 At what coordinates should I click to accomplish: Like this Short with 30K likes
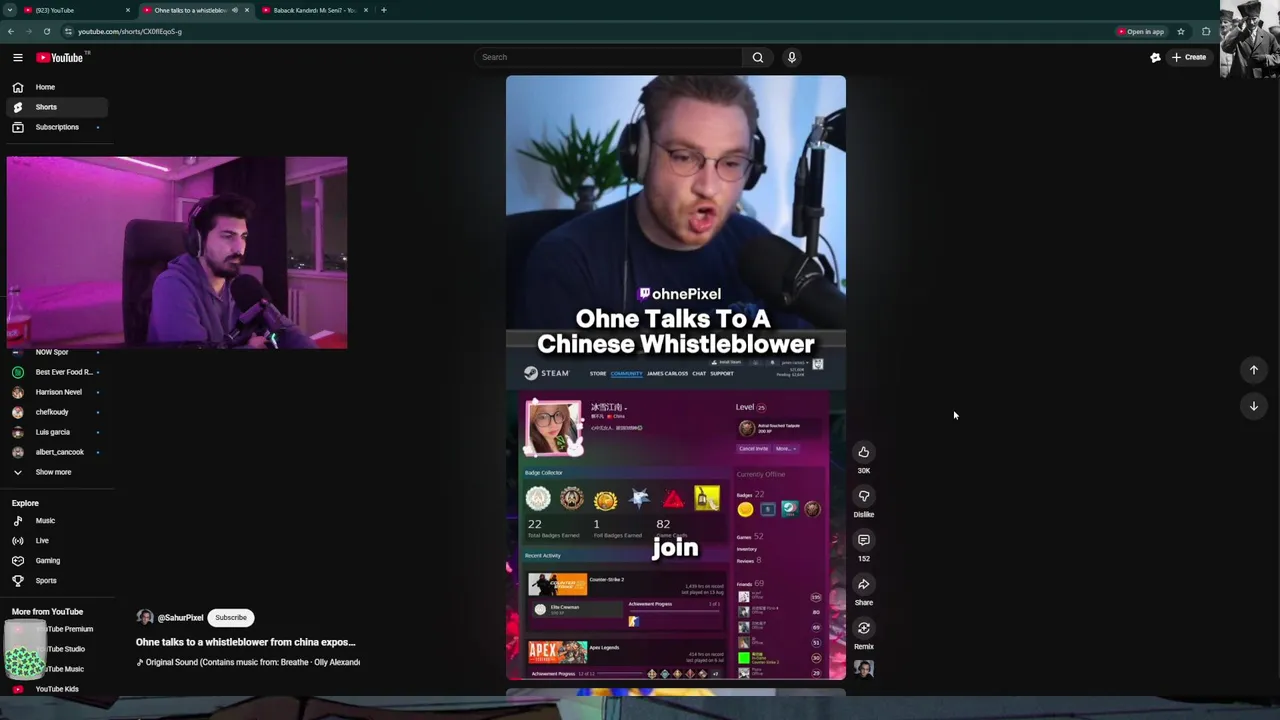click(863, 452)
